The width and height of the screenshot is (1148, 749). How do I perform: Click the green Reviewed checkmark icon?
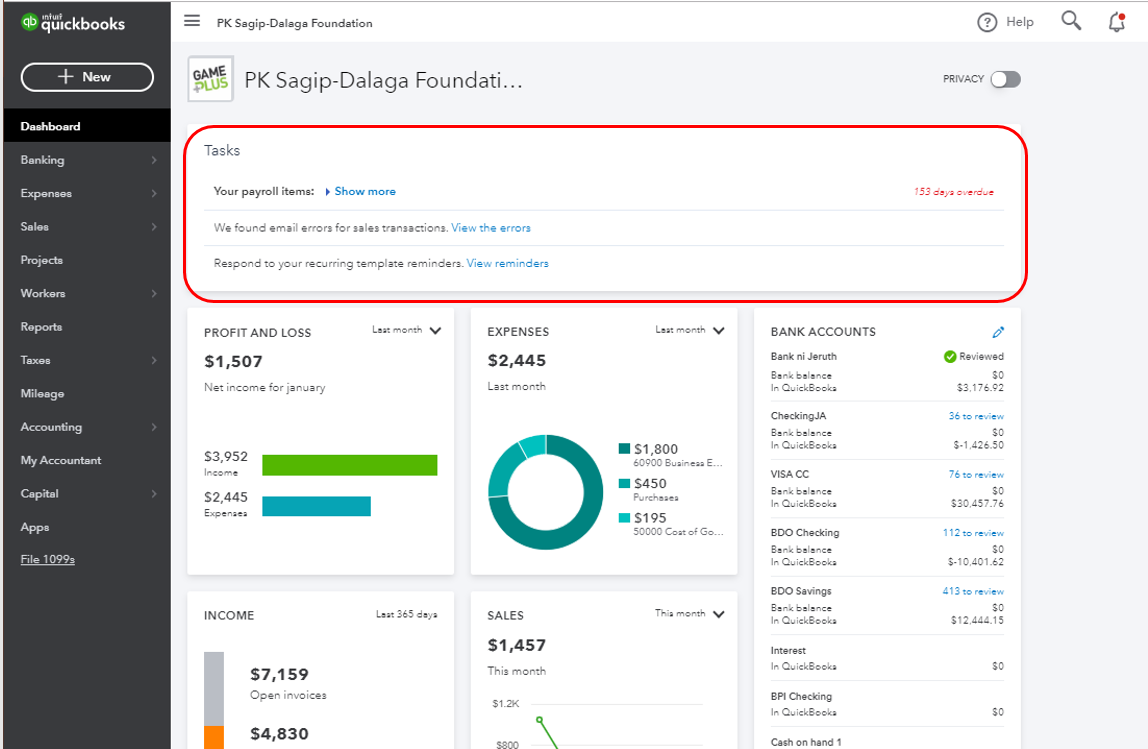(950, 357)
